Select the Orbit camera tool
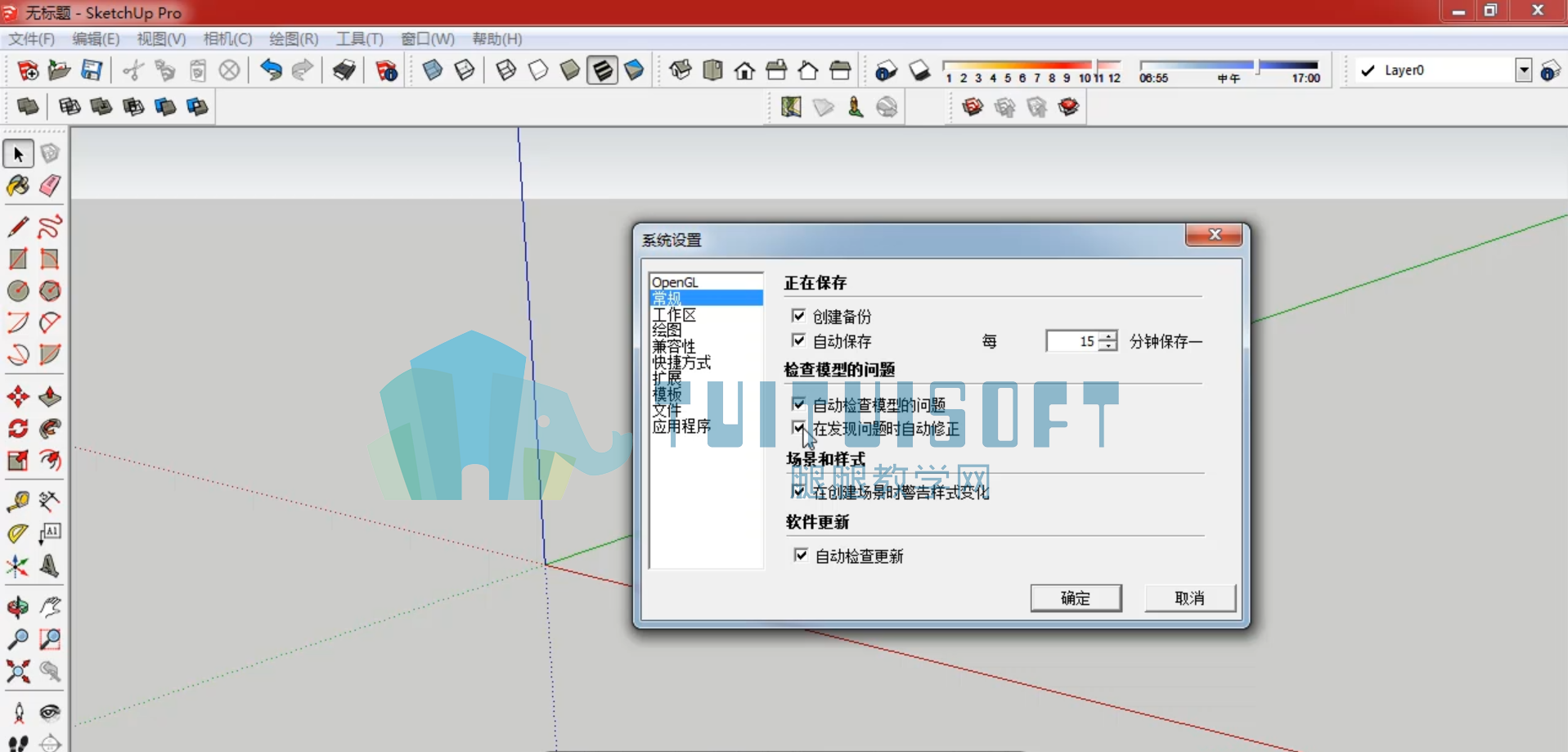1568x752 pixels. (x=18, y=607)
